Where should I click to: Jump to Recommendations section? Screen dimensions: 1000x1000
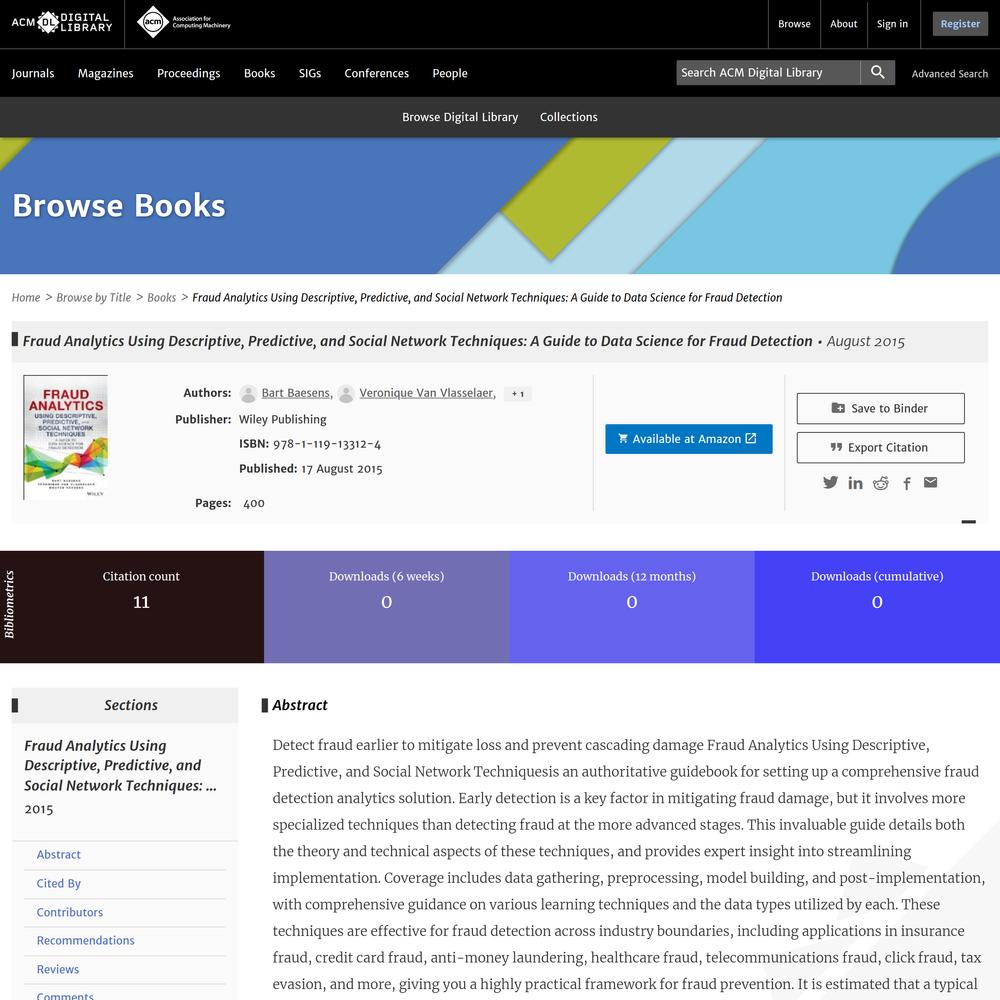click(x=85, y=941)
